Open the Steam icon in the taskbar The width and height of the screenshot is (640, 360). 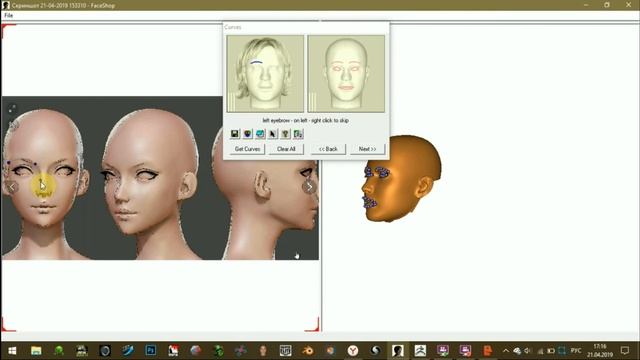376,351
